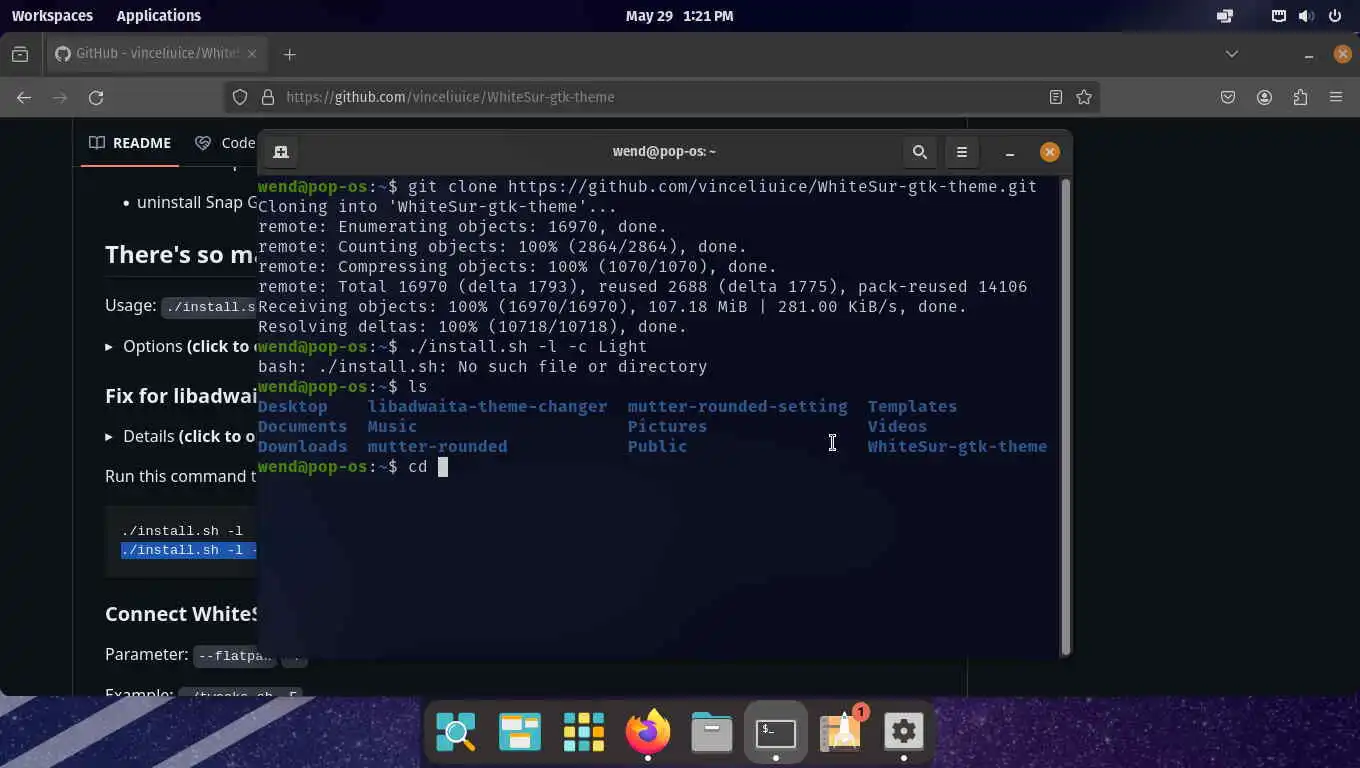Viewport: 1360px width, 768px height.
Task: Click the 'No such file or directory' error line
Action: point(482,366)
